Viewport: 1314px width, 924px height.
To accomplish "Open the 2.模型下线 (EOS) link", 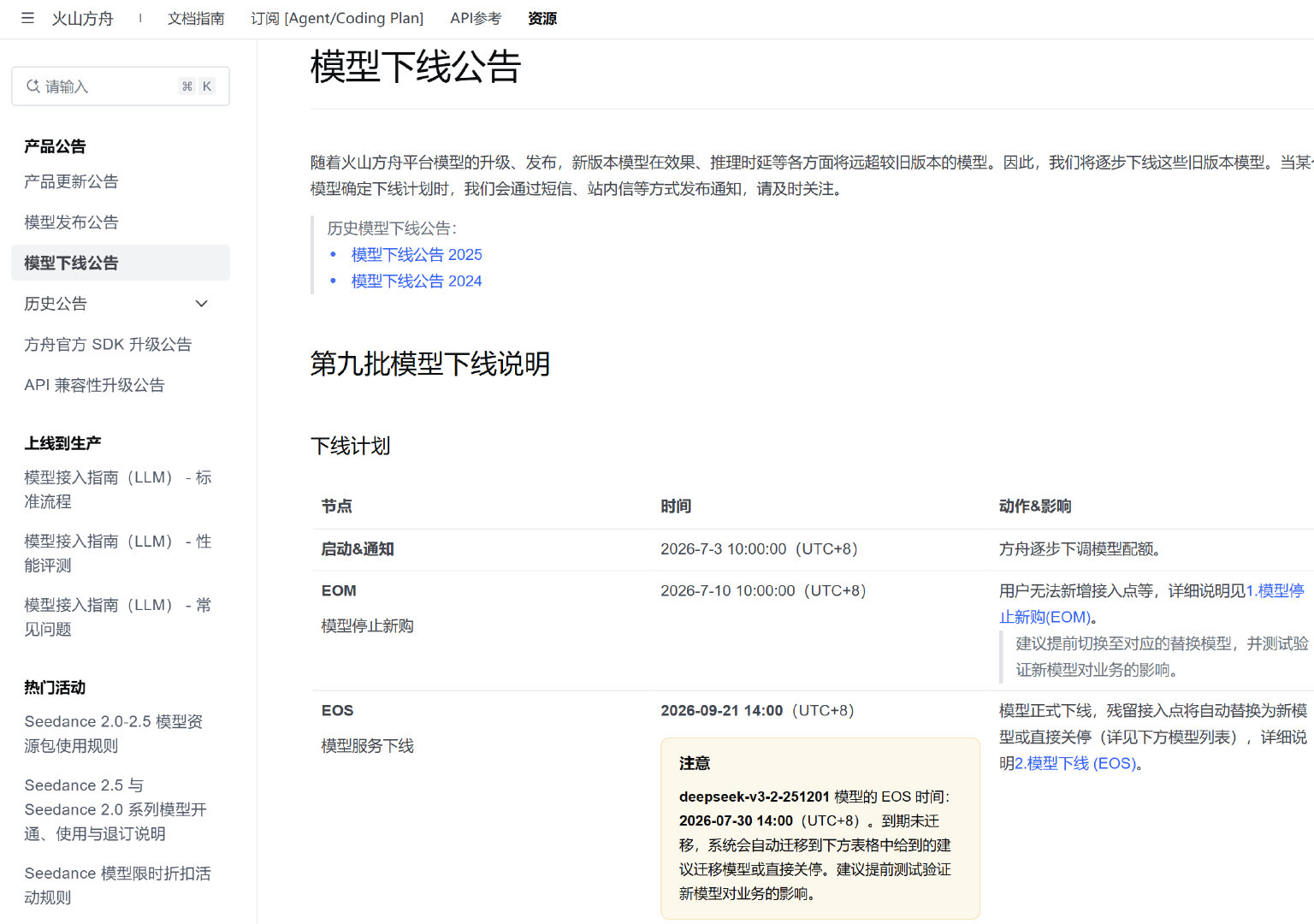I will tap(1074, 763).
